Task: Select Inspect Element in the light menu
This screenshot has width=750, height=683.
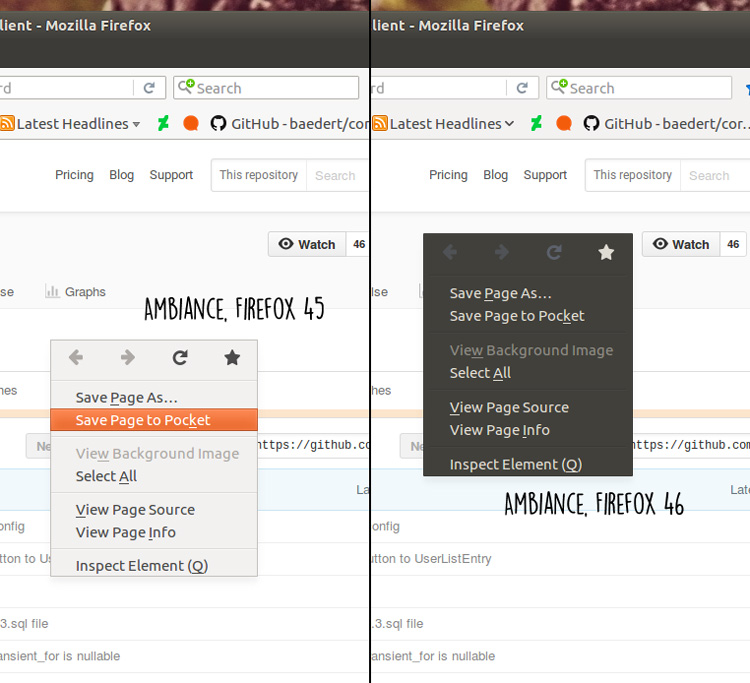Action: pos(142,566)
